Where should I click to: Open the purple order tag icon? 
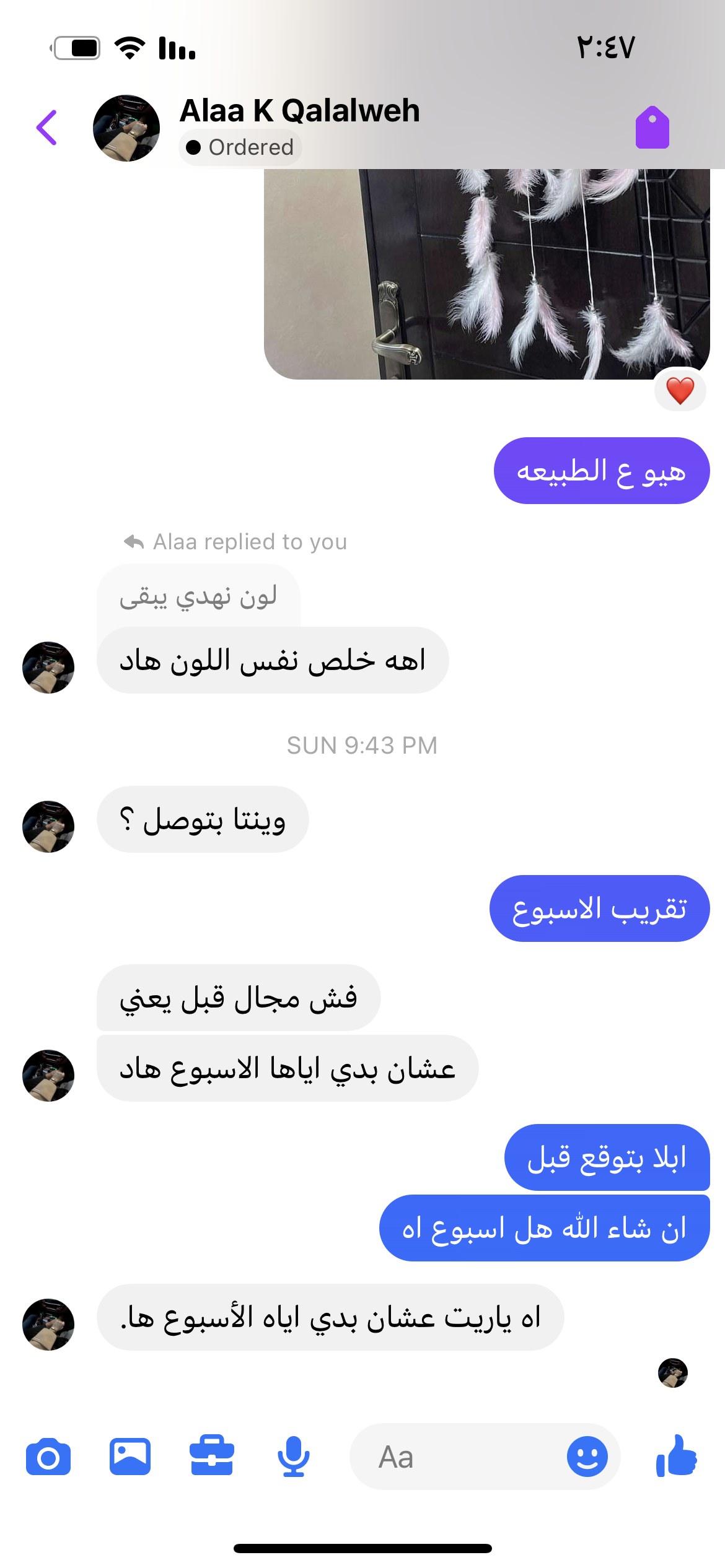pos(652,128)
